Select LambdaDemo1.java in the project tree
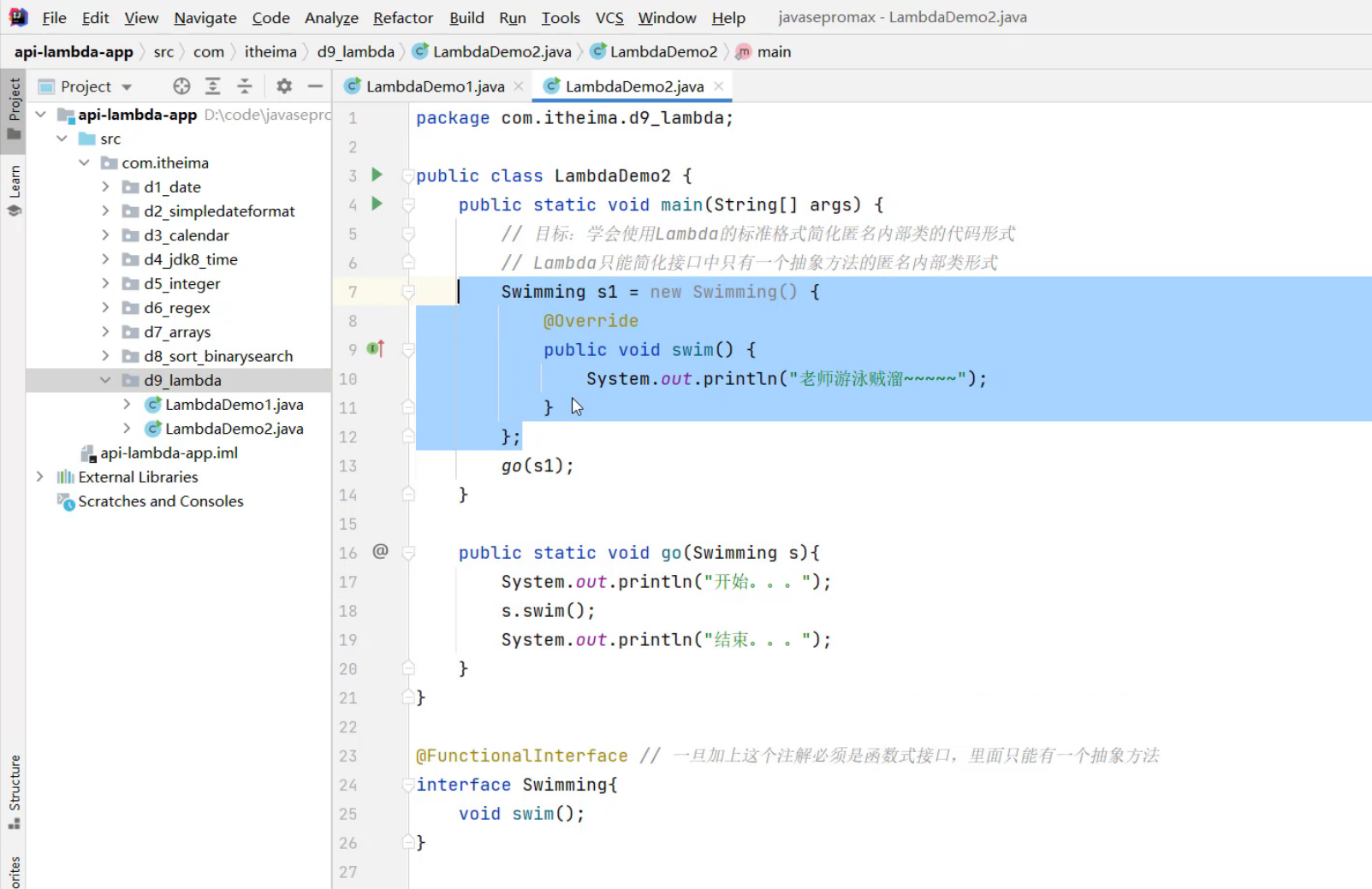The width and height of the screenshot is (1372, 889). (234, 405)
